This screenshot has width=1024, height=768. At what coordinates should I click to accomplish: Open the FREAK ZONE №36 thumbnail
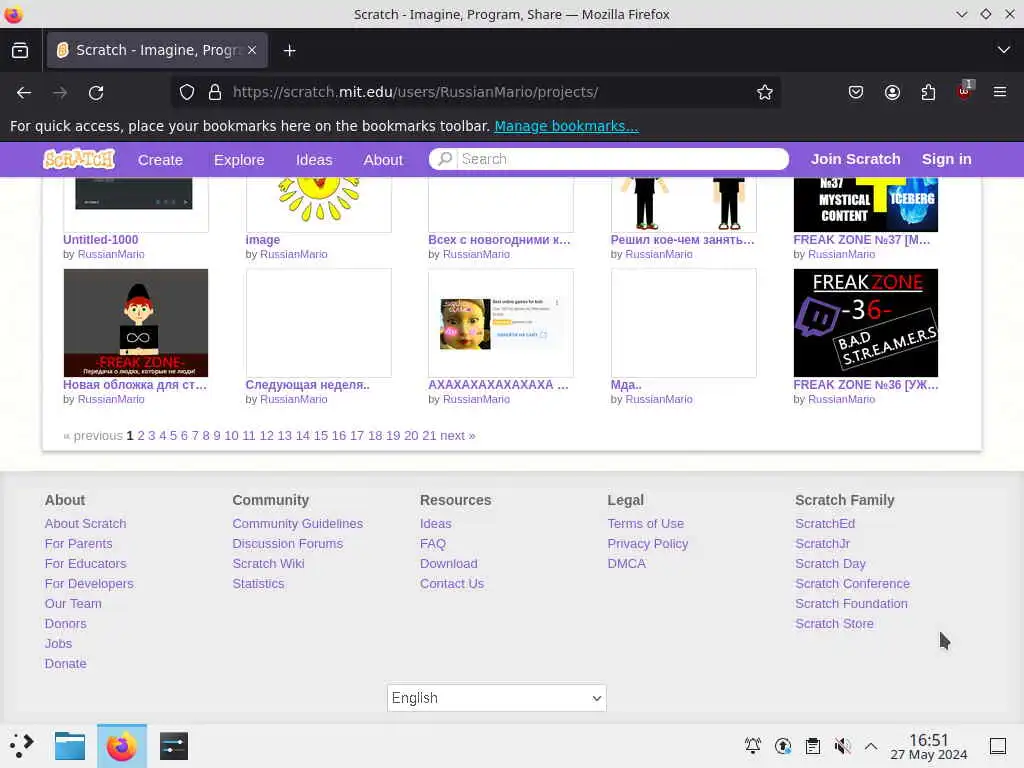click(x=865, y=323)
